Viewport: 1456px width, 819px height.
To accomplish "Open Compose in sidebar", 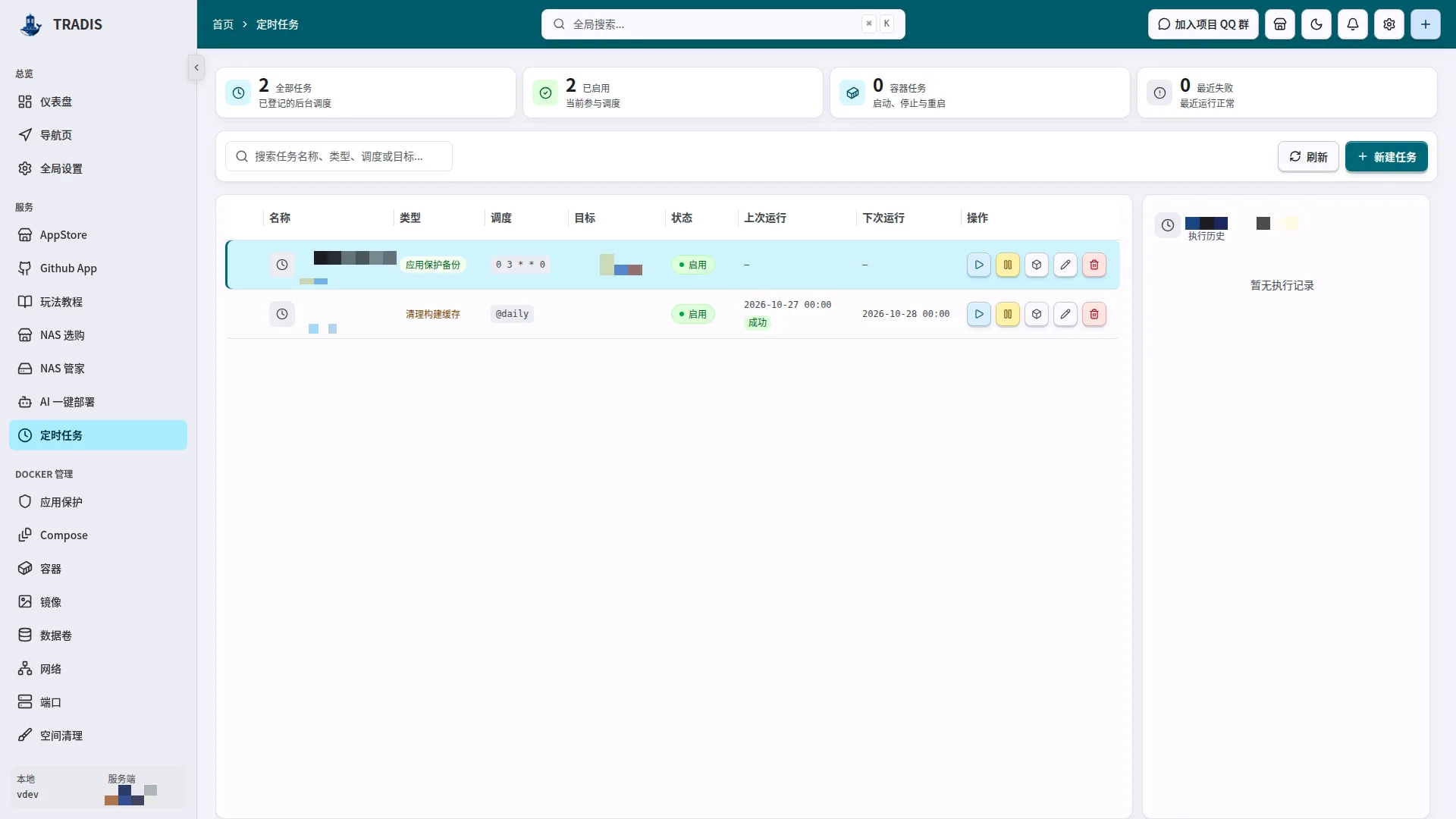I will (98, 535).
